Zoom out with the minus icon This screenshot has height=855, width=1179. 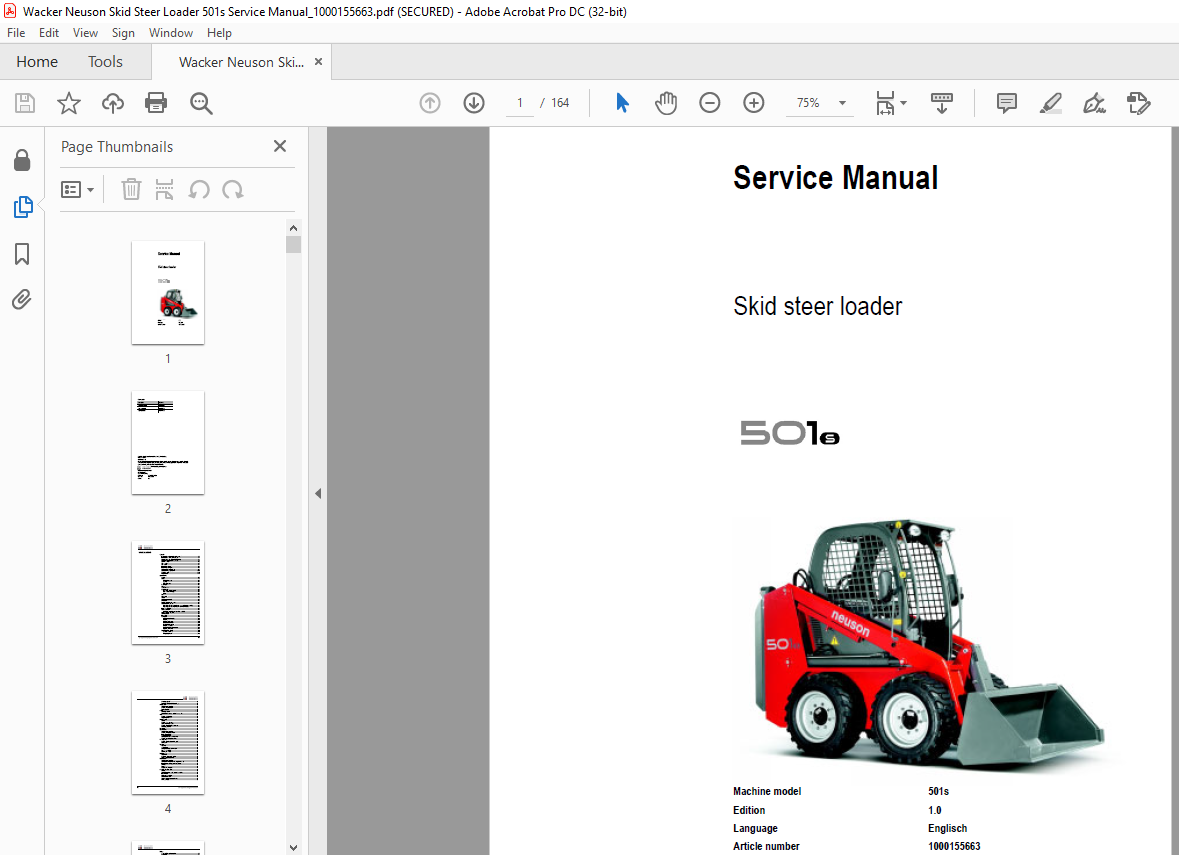709,103
